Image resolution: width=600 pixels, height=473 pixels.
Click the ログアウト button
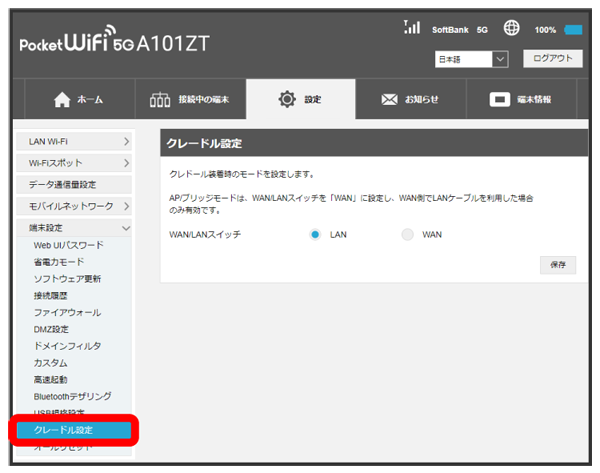click(x=550, y=59)
